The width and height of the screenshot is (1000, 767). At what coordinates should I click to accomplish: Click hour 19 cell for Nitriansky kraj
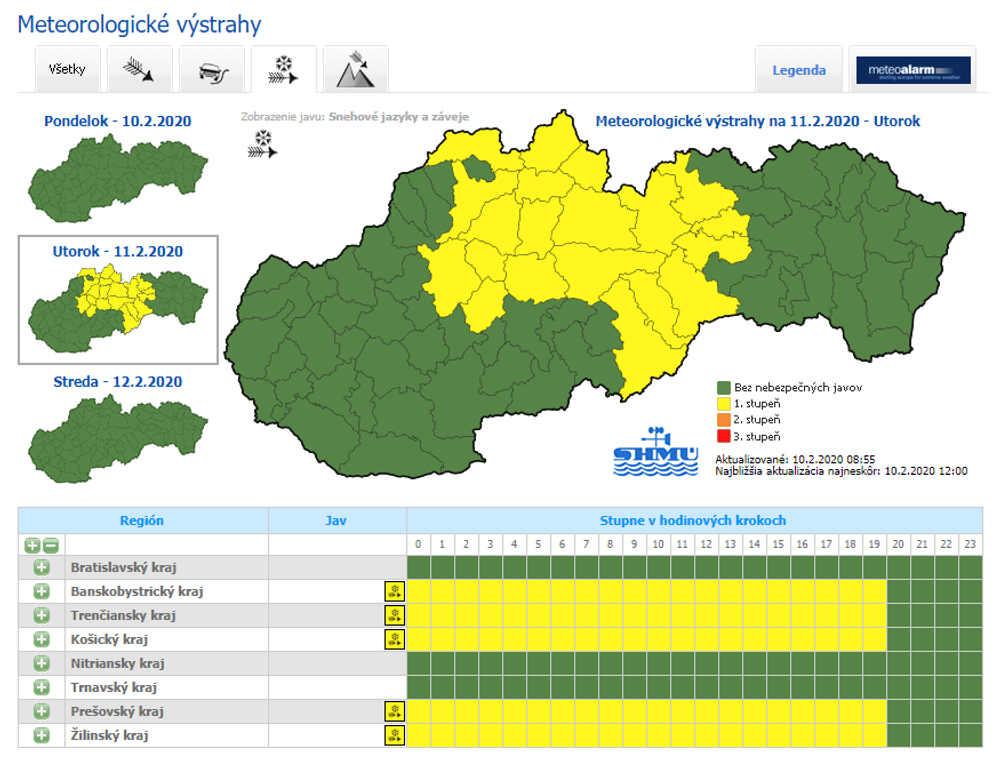874,663
